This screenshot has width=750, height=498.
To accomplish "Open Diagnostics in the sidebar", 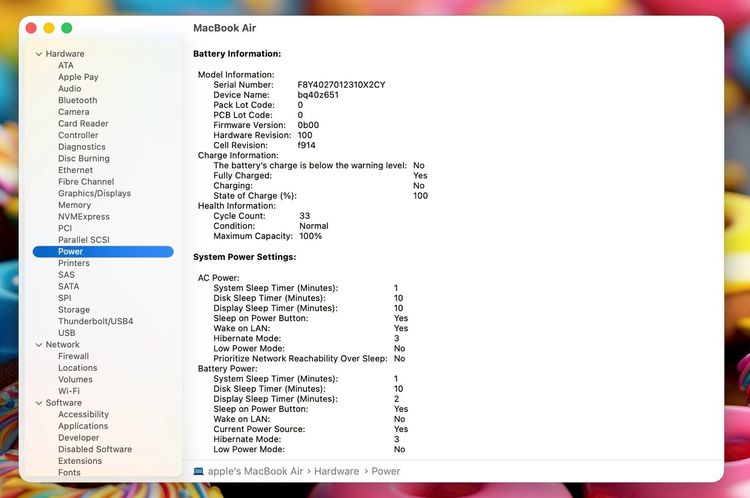I will [x=82, y=147].
